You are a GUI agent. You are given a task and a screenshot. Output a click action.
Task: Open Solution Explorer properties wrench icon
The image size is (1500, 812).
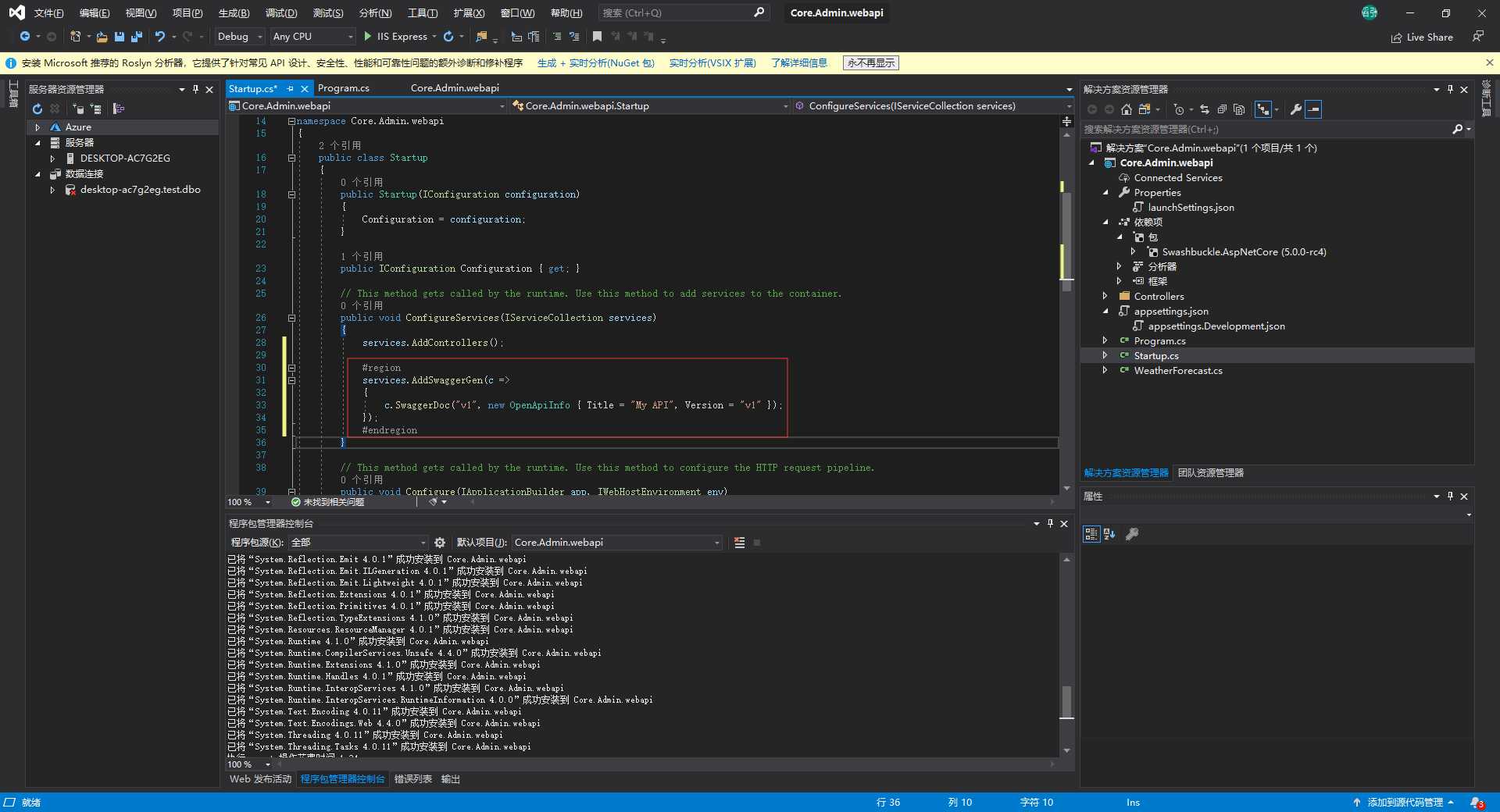(1296, 110)
